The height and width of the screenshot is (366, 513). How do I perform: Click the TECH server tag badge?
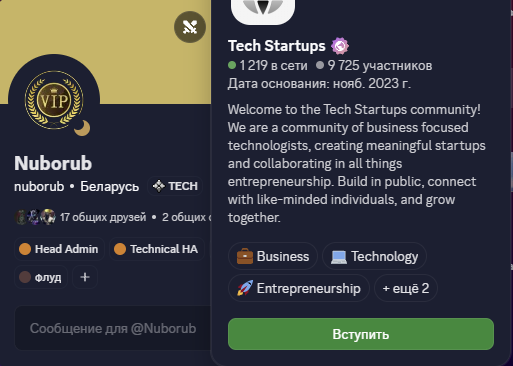[x=175, y=186]
